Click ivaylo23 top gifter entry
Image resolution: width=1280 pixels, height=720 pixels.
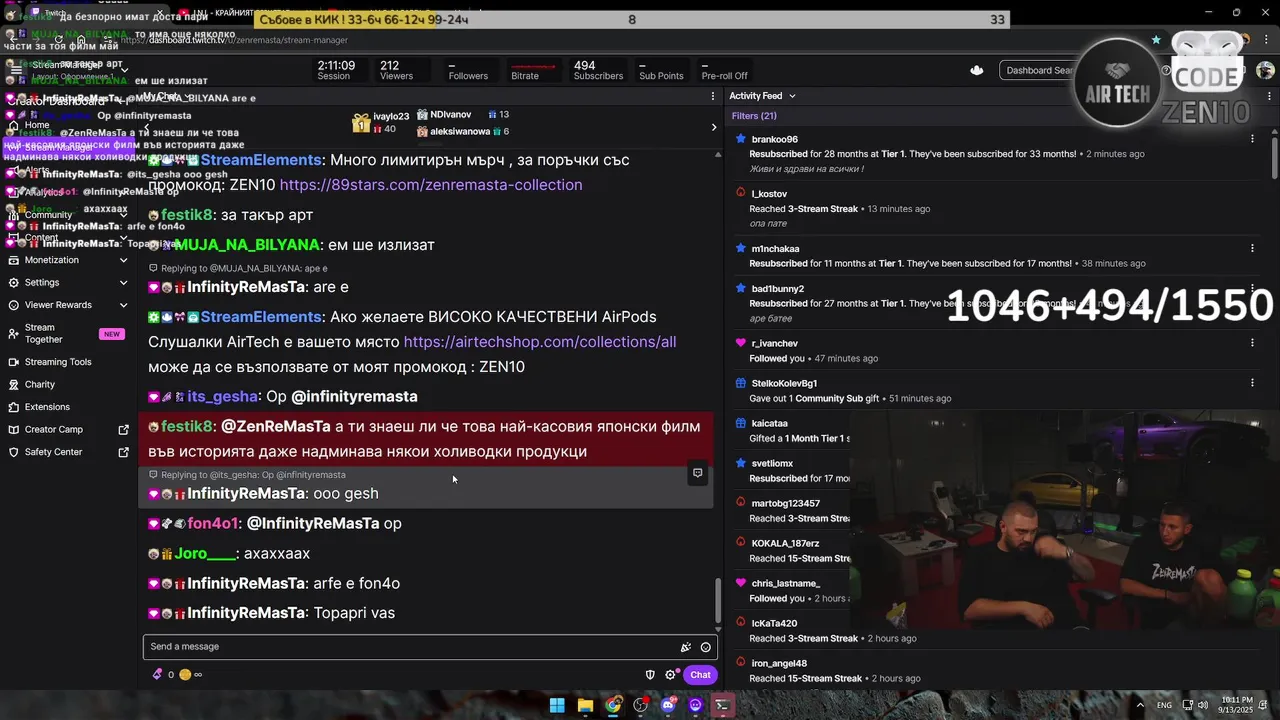coord(381,123)
